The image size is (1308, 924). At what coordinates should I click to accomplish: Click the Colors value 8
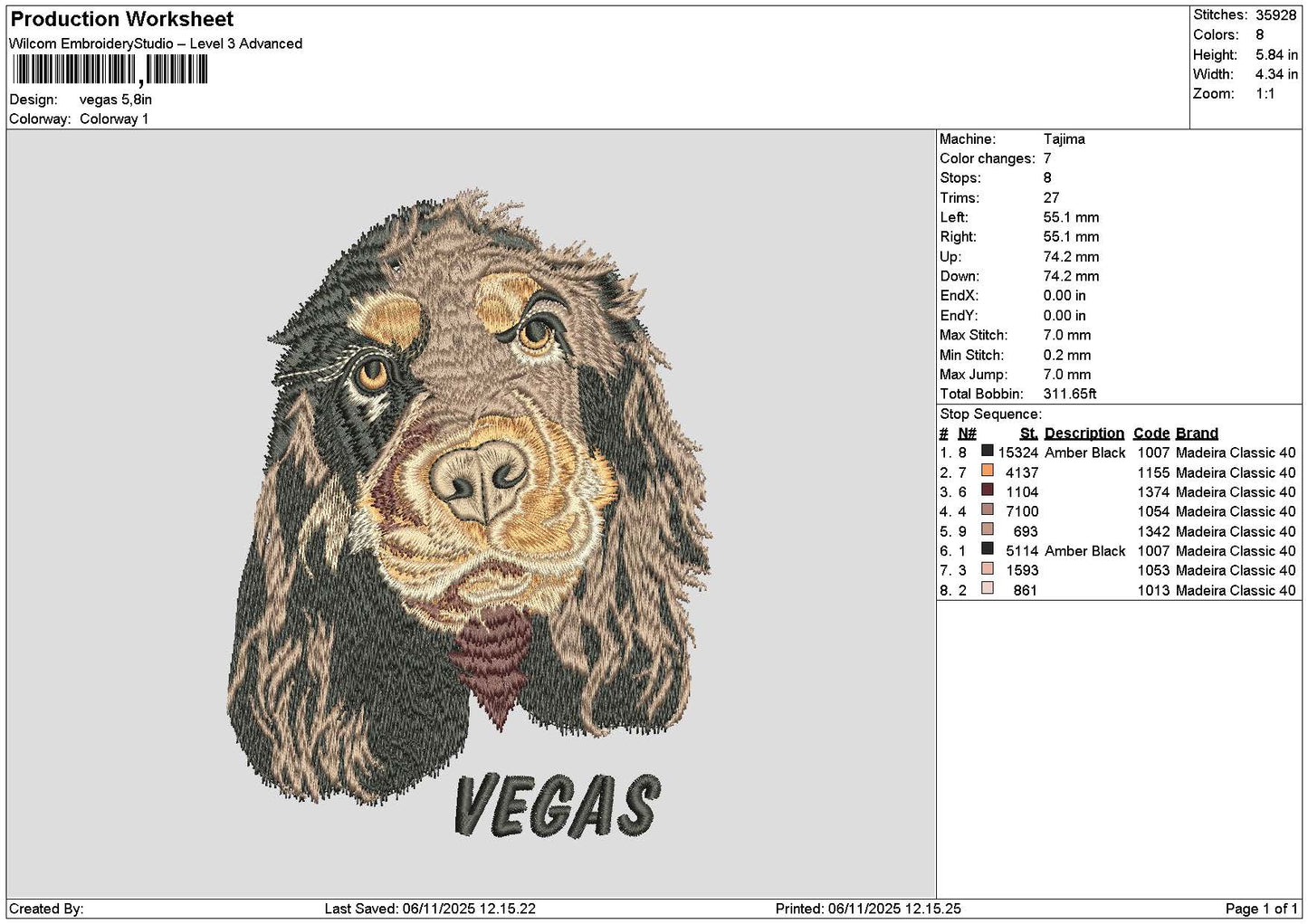coord(1260,34)
